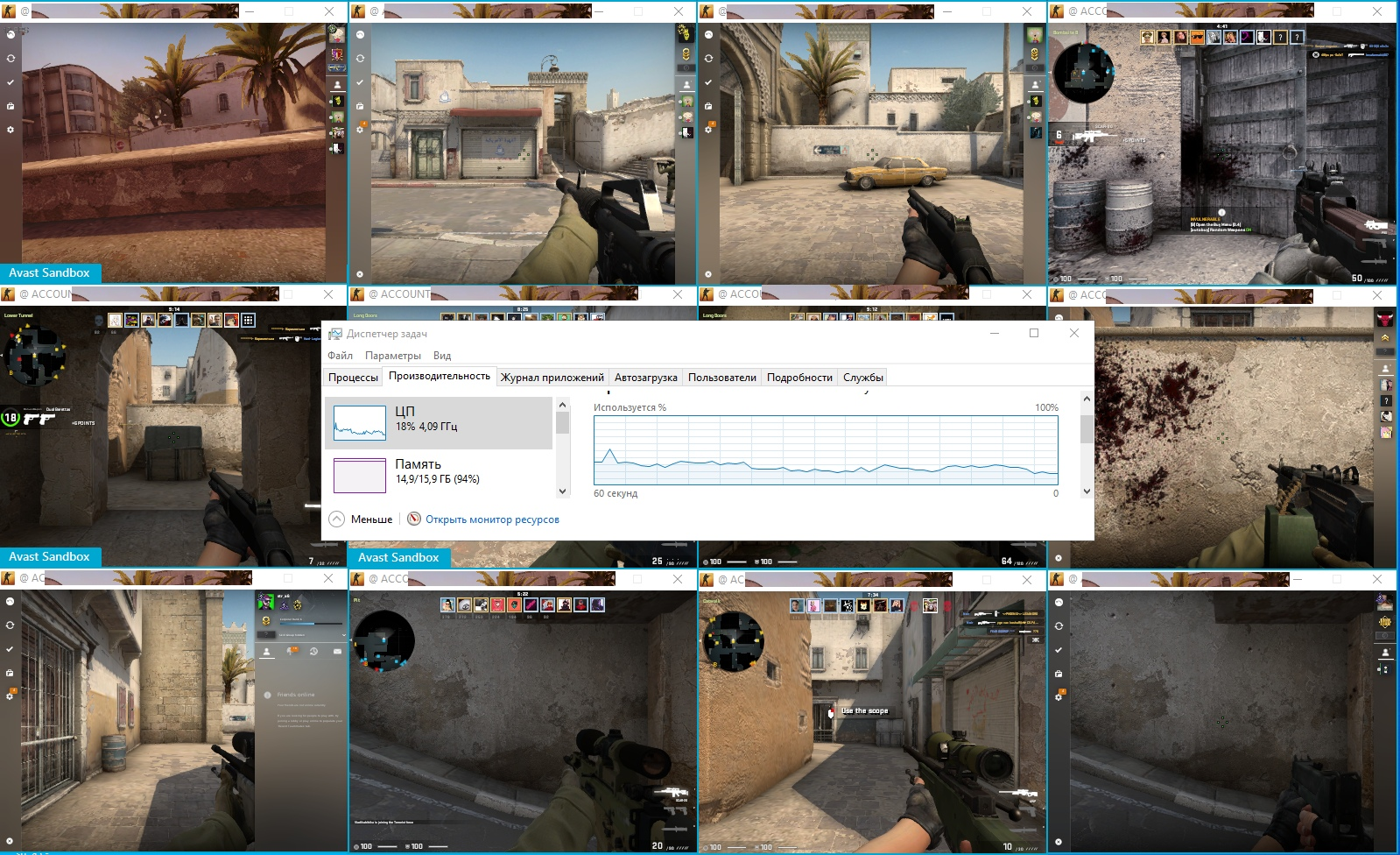Open the Файл menu in Task Manager

(x=340, y=356)
